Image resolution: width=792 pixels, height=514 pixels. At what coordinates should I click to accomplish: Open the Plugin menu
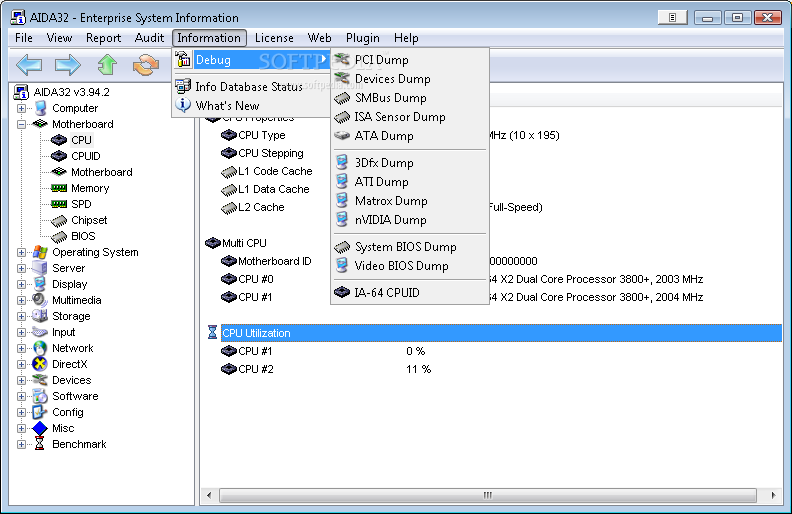coord(362,38)
